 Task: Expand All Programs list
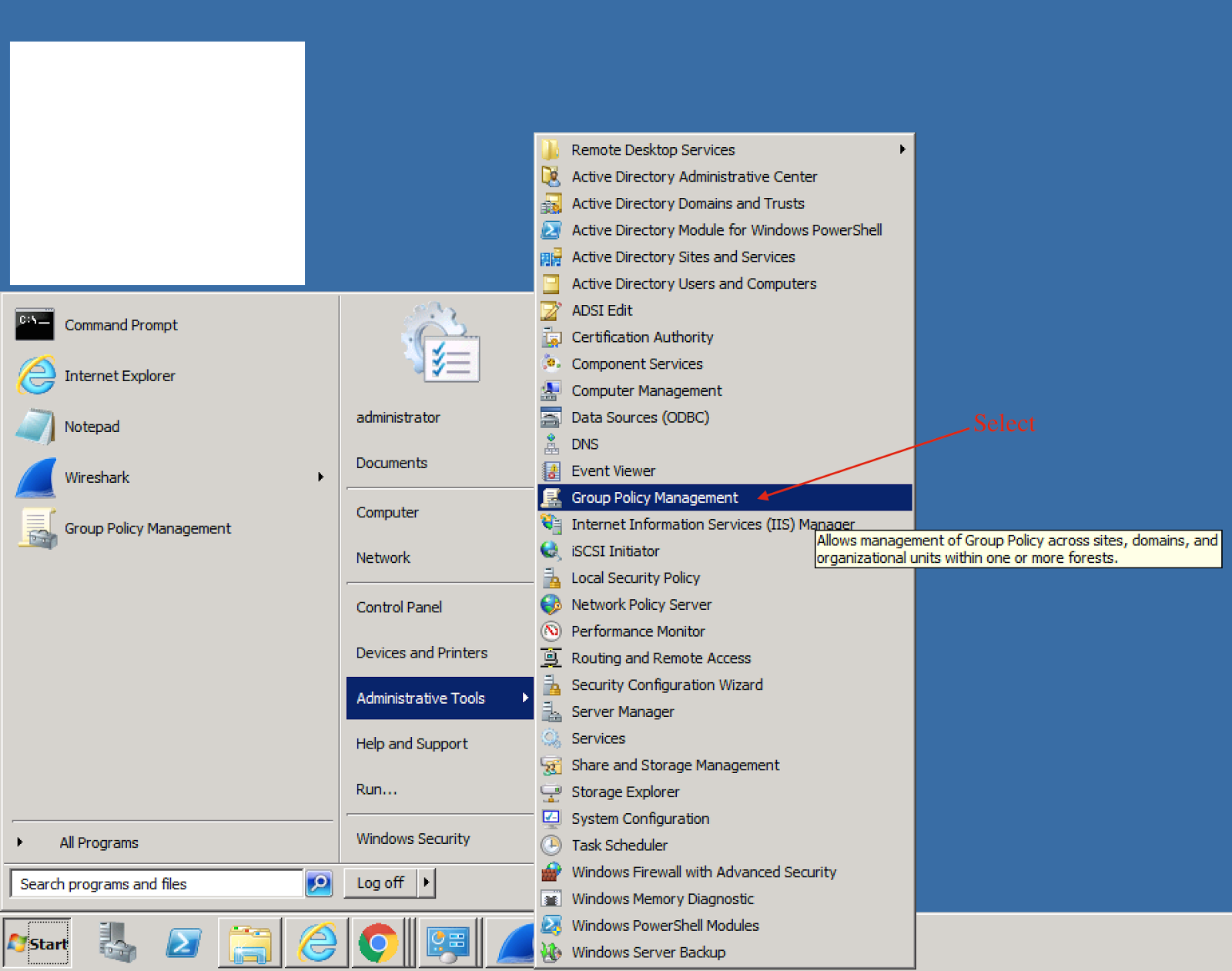[x=99, y=842]
